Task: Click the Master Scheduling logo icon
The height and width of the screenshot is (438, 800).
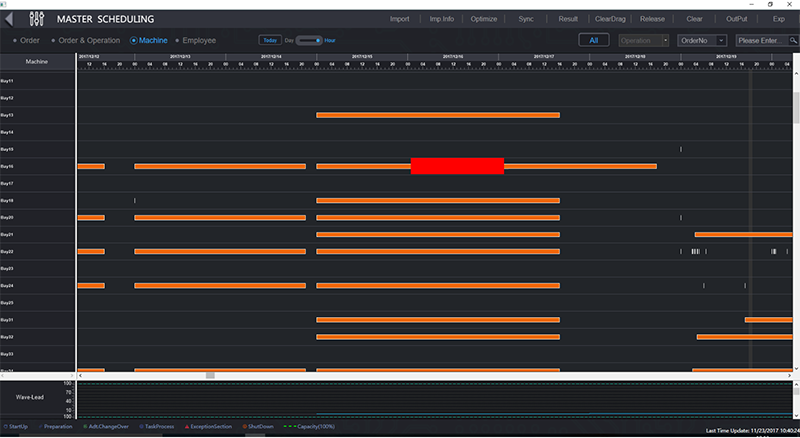Action: 36,19
